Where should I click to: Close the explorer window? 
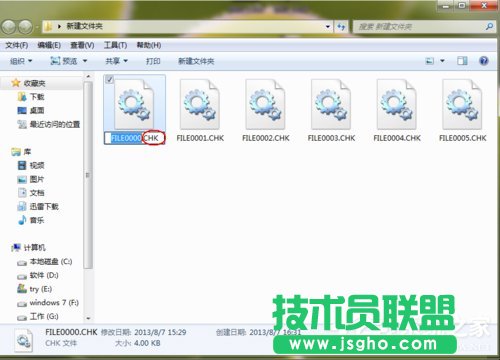coord(484,6)
